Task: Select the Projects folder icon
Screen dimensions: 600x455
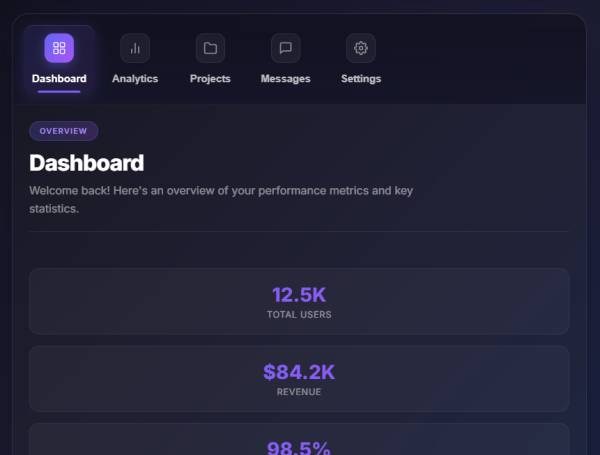Action: pyautogui.click(x=210, y=48)
